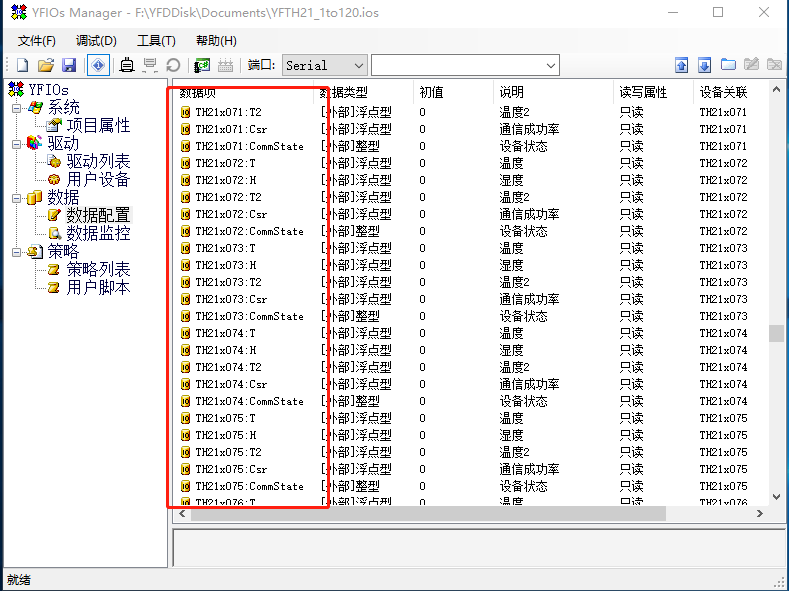Select 驱动列表 in the tree
This screenshot has width=789, height=591.
(98, 161)
